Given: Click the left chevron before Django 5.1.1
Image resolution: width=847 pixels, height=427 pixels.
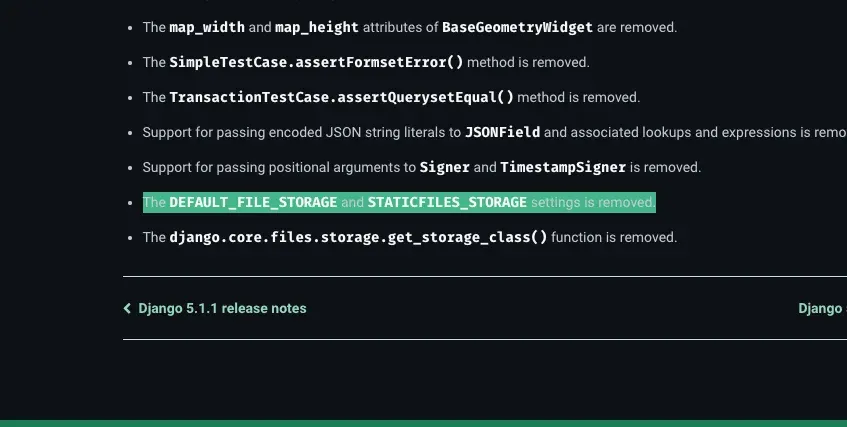Looking at the screenshot, I should click(x=127, y=308).
